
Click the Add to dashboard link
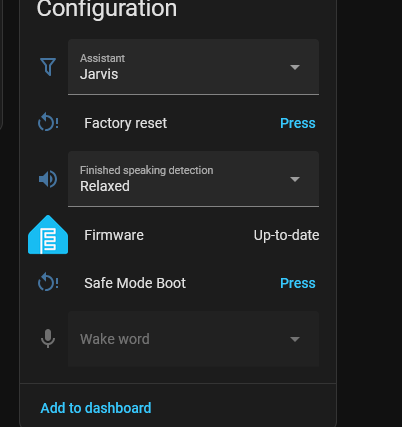click(x=96, y=408)
